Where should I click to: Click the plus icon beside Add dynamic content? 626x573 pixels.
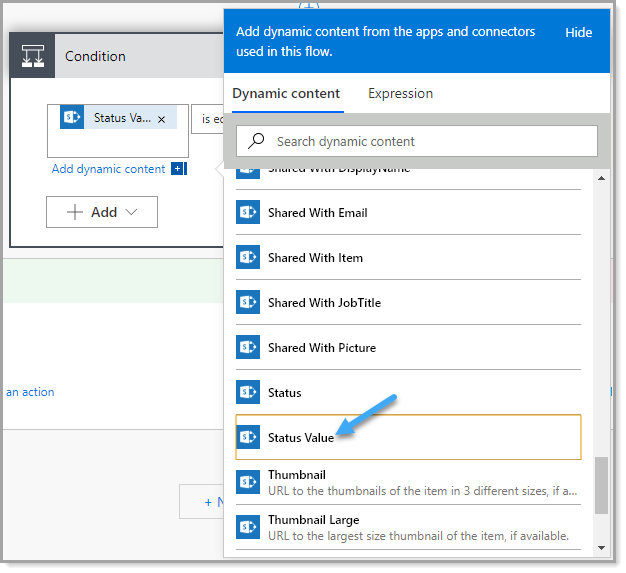178,169
